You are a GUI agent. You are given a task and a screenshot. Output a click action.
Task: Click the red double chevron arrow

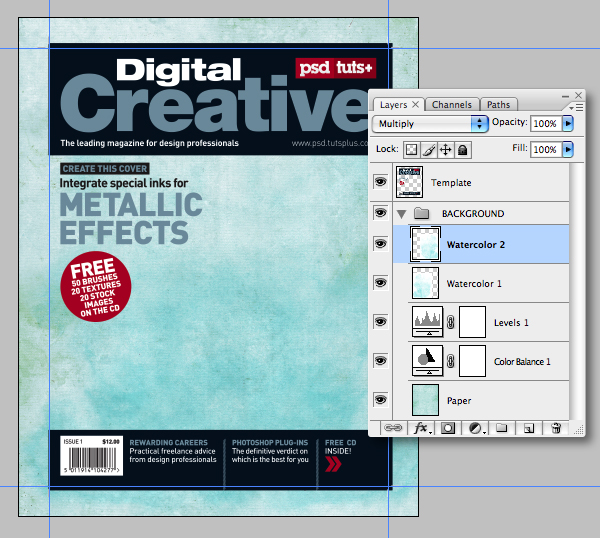(x=333, y=464)
